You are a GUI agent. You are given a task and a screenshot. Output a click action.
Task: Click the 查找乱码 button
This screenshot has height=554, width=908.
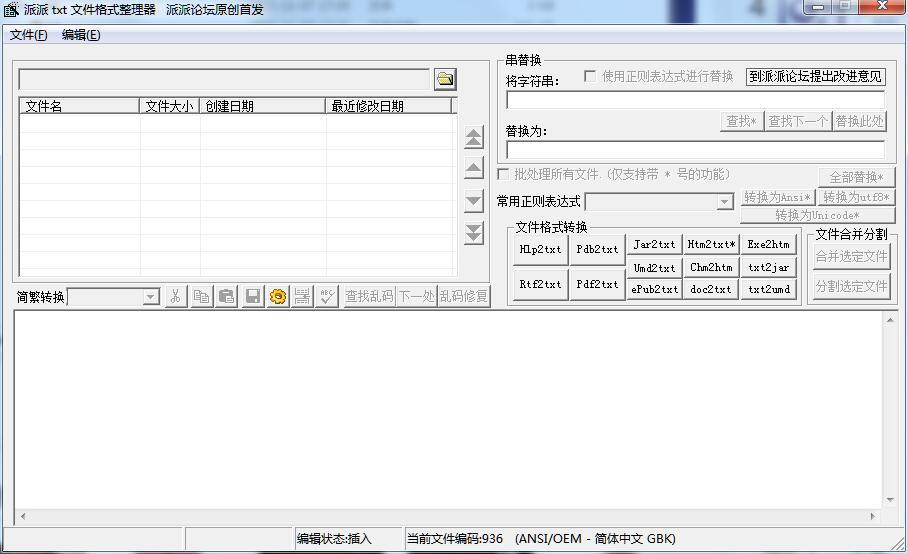[369, 296]
